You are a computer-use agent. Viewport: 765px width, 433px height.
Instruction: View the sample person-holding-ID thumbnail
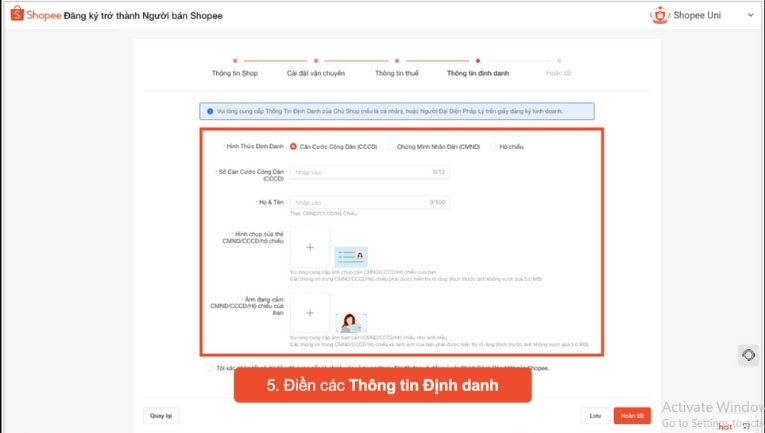pyautogui.click(x=351, y=322)
